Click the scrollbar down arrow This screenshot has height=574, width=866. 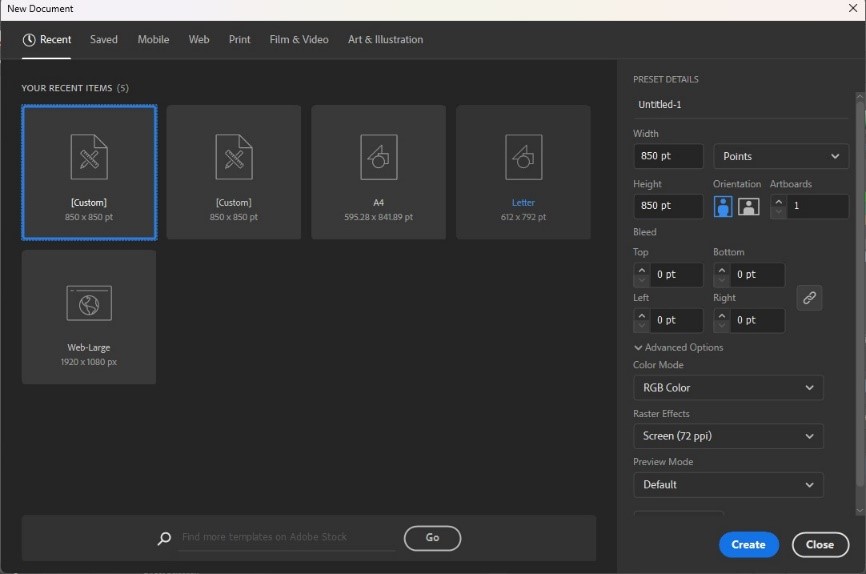860,511
